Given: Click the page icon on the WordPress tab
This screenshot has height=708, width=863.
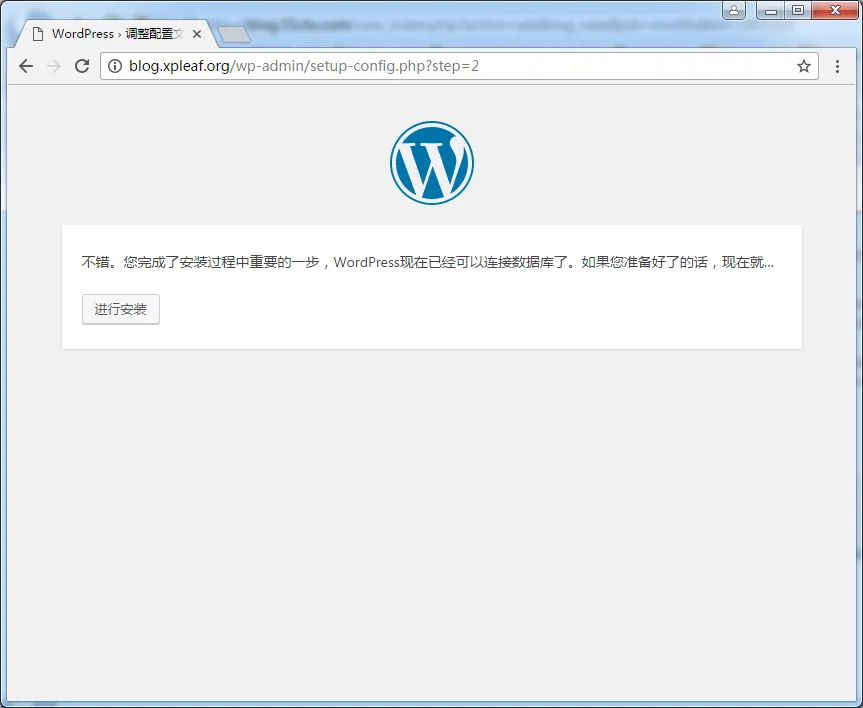Looking at the screenshot, I should point(38,34).
